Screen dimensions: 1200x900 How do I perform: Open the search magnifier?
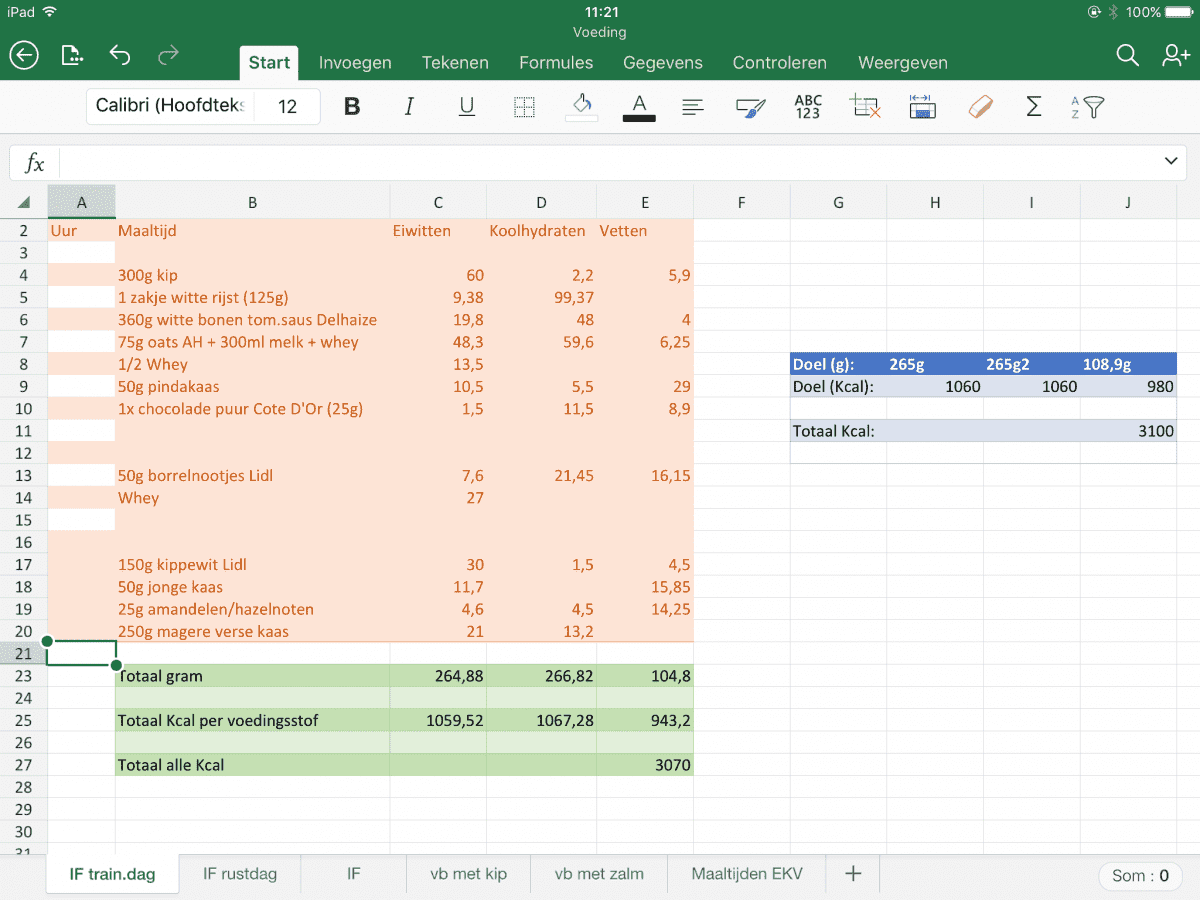click(1127, 56)
